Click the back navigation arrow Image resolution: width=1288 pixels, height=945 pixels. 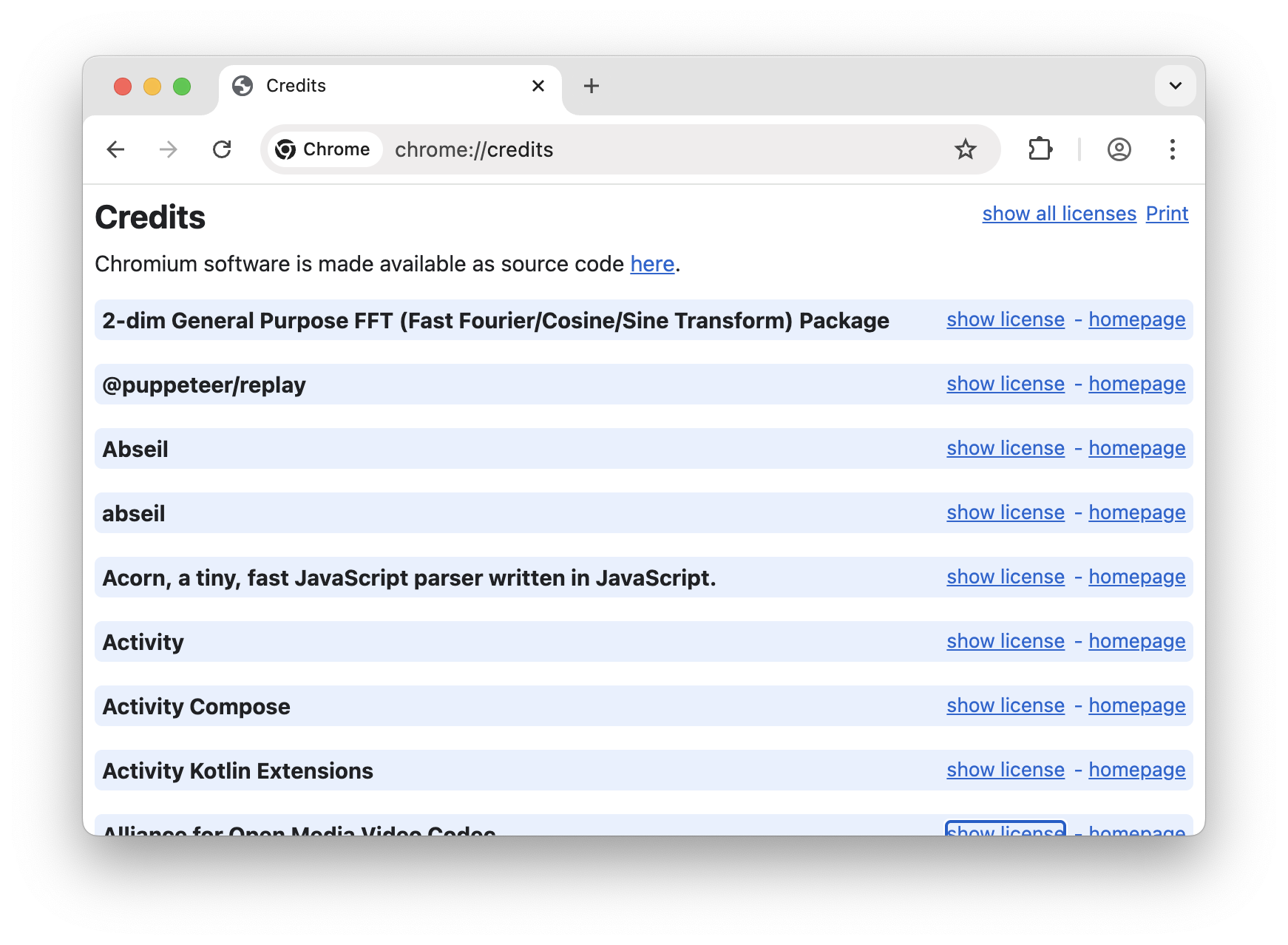tap(116, 149)
